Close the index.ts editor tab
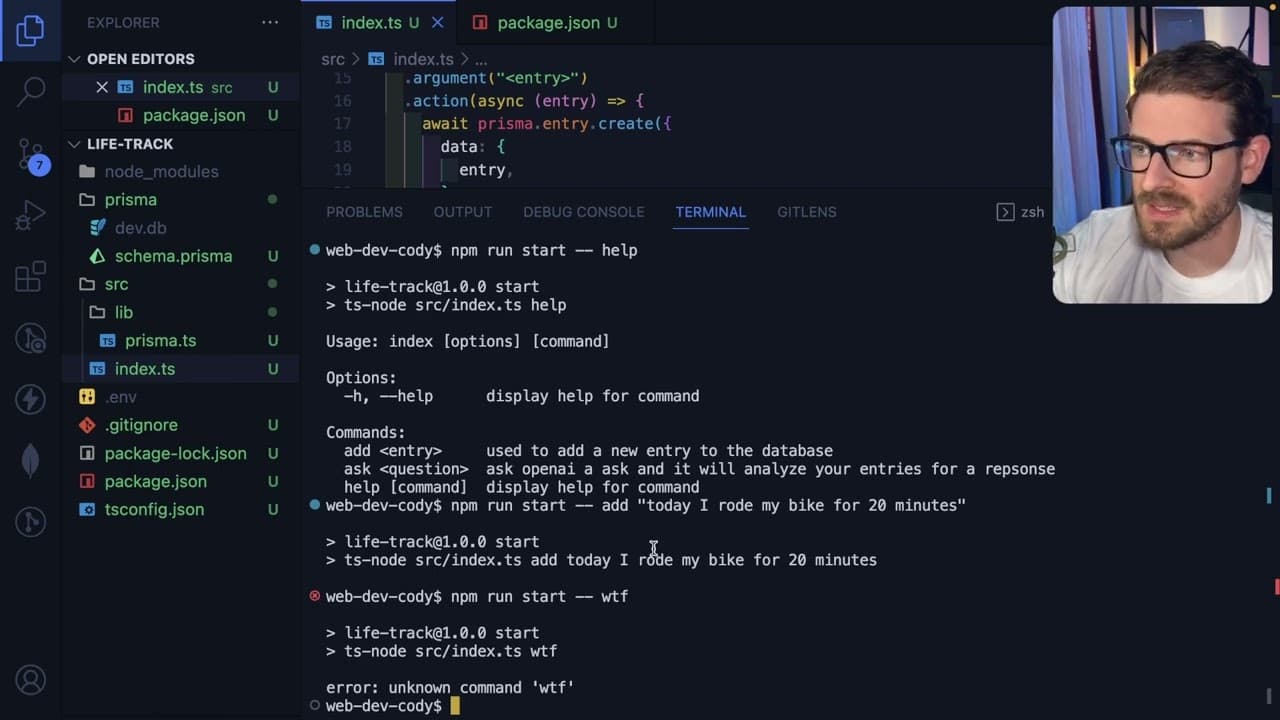This screenshot has width=1280, height=720. click(x=438, y=22)
